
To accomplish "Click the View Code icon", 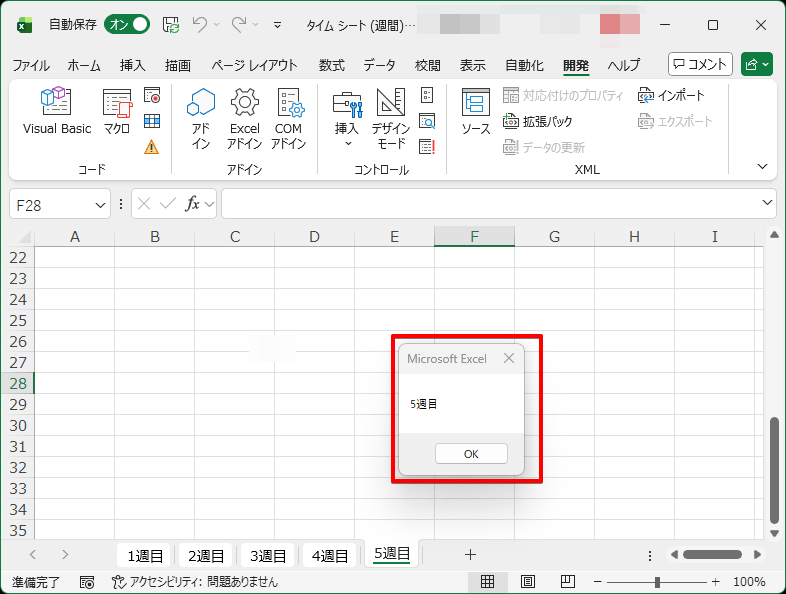I will (427, 121).
